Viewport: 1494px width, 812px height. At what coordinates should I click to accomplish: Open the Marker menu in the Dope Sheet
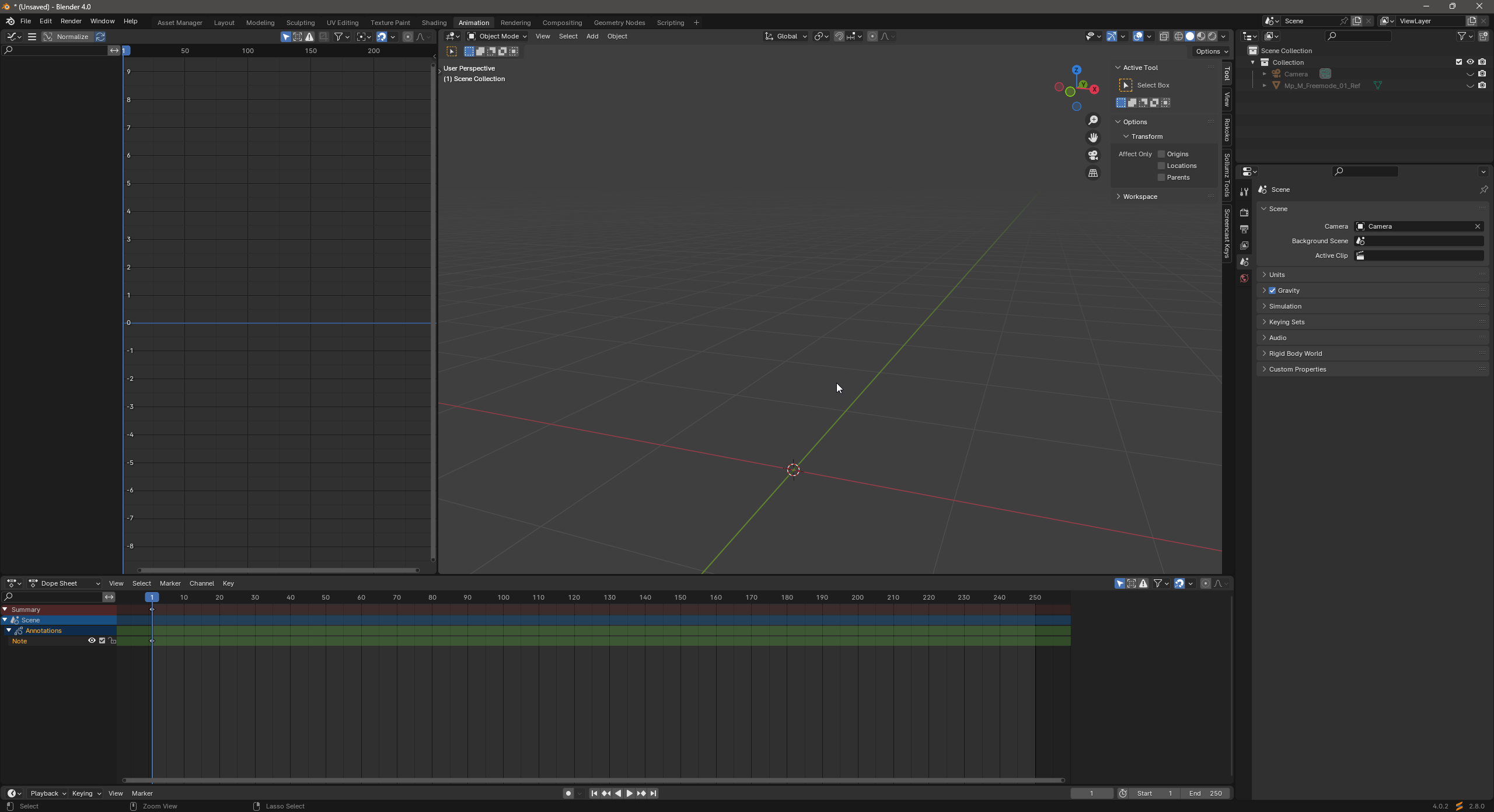pyautogui.click(x=170, y=583)
